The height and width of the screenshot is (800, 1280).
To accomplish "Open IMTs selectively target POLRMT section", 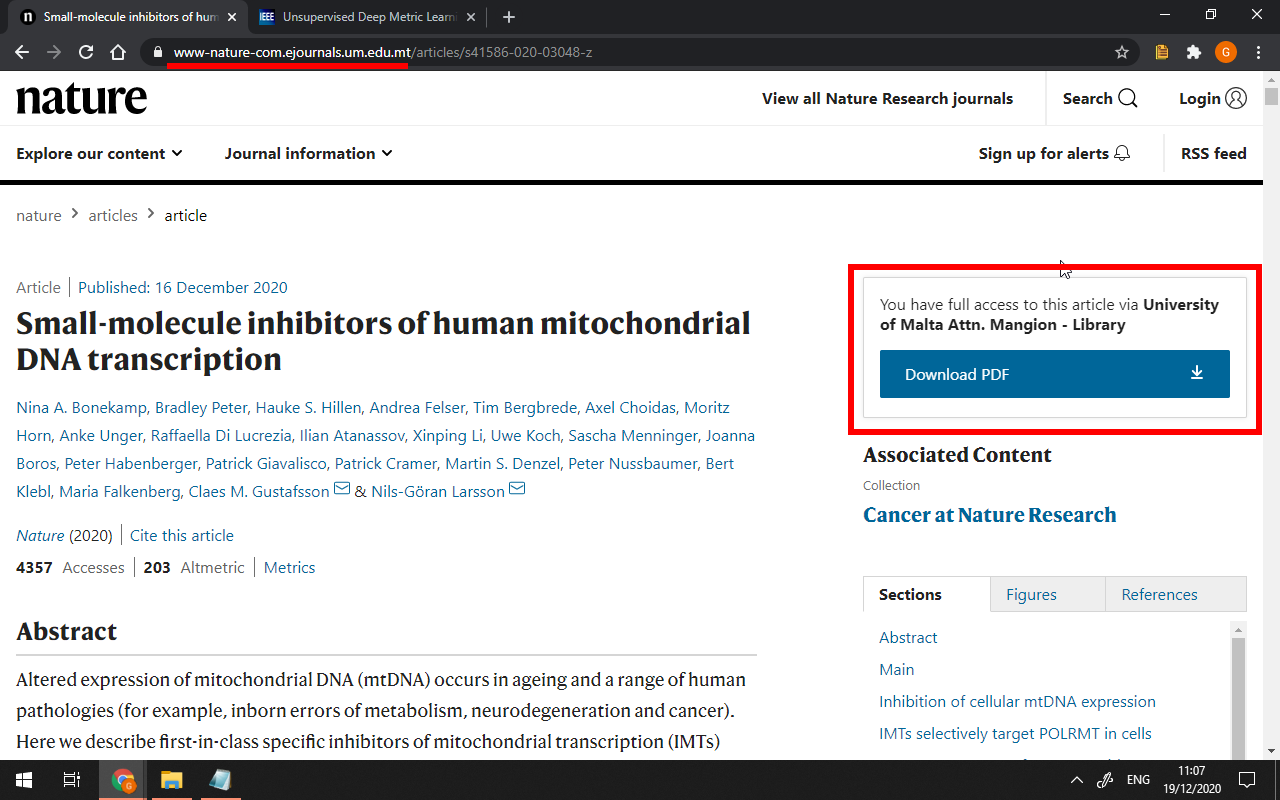I will tap(1015, 733).
